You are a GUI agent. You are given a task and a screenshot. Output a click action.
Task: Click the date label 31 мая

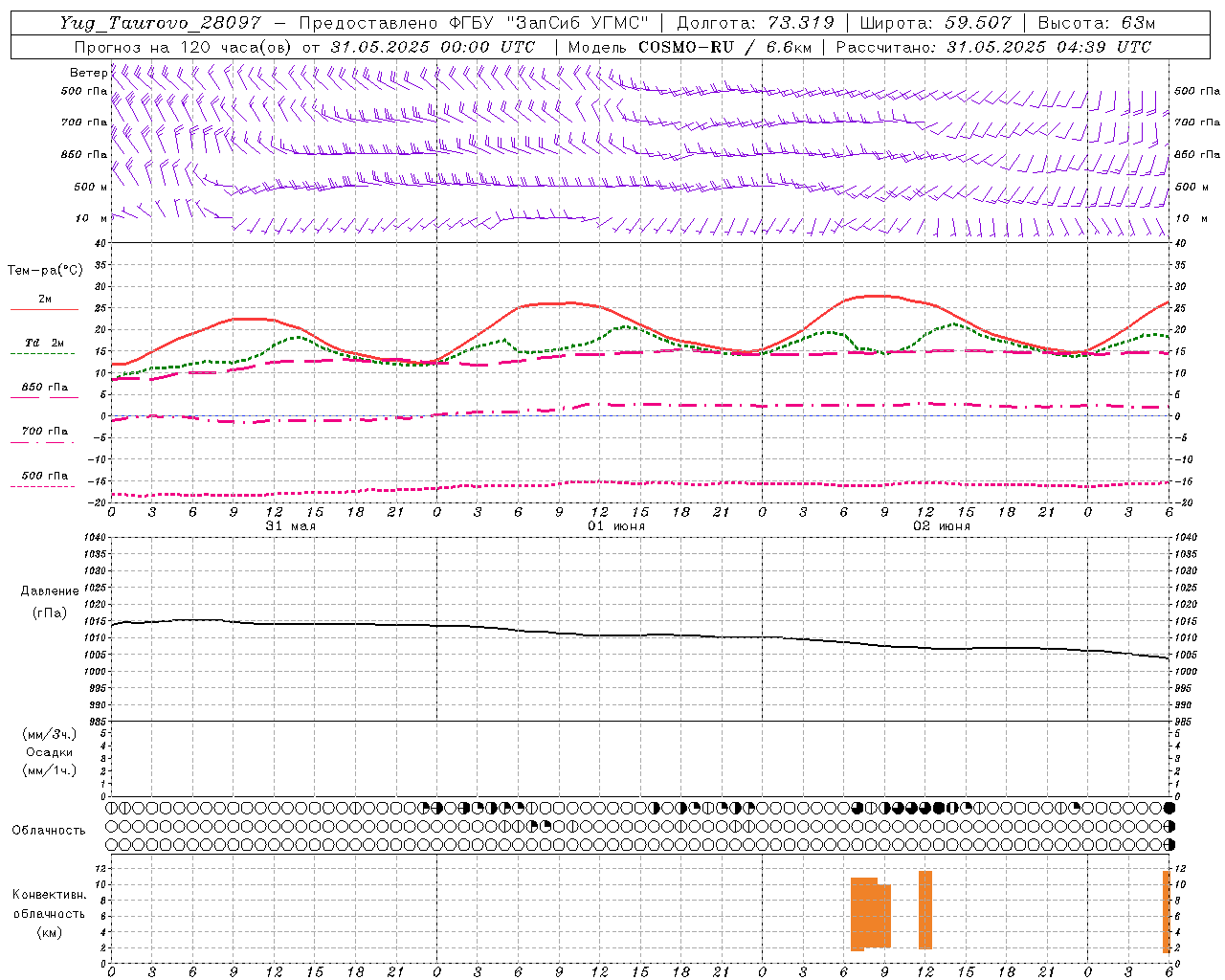(290, 526)
